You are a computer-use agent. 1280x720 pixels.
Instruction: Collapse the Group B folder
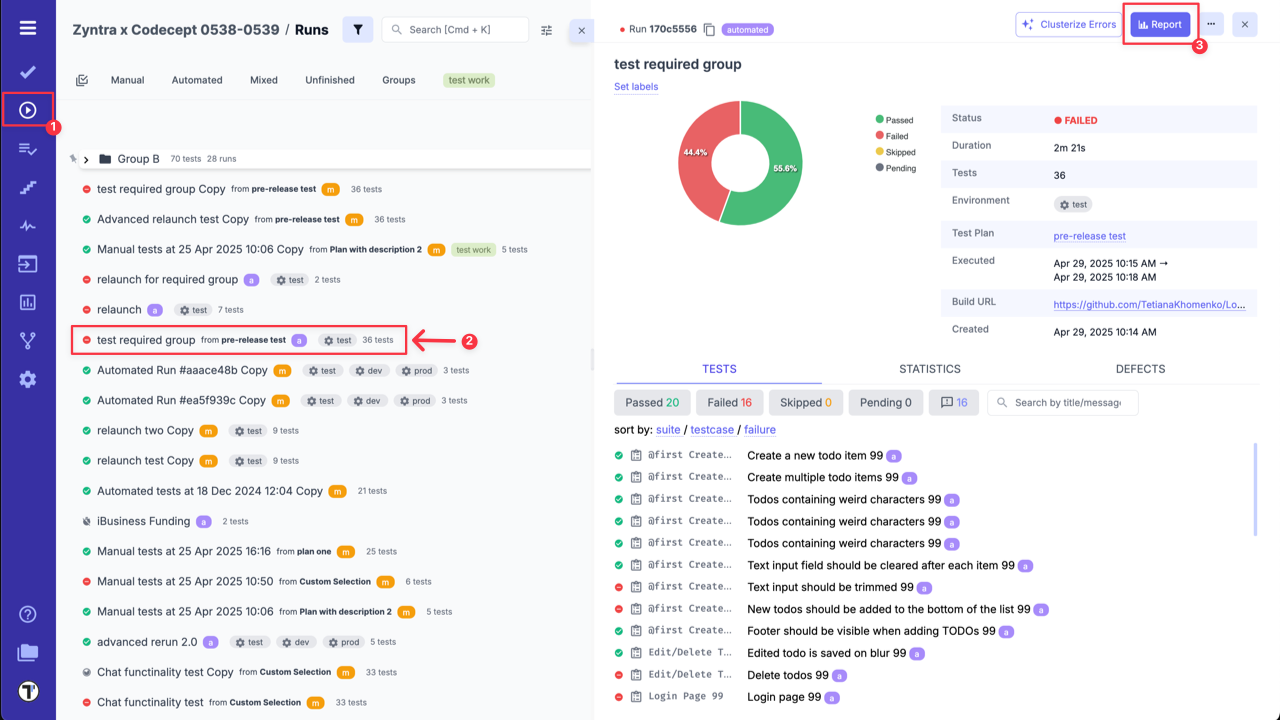(87, 158)
